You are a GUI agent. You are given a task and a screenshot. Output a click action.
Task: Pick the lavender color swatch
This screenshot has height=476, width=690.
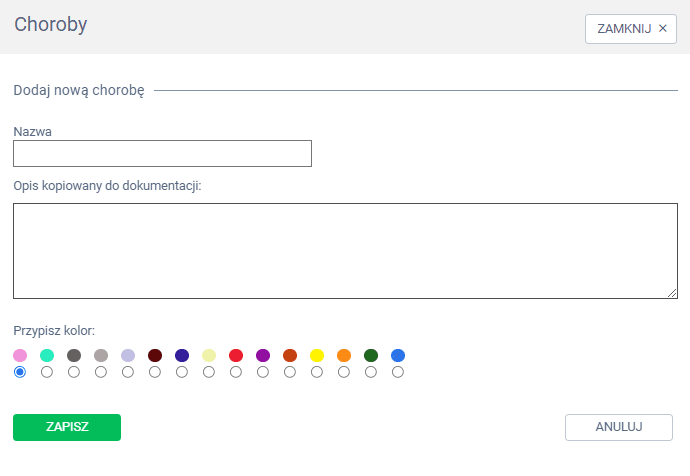[128, 355]
